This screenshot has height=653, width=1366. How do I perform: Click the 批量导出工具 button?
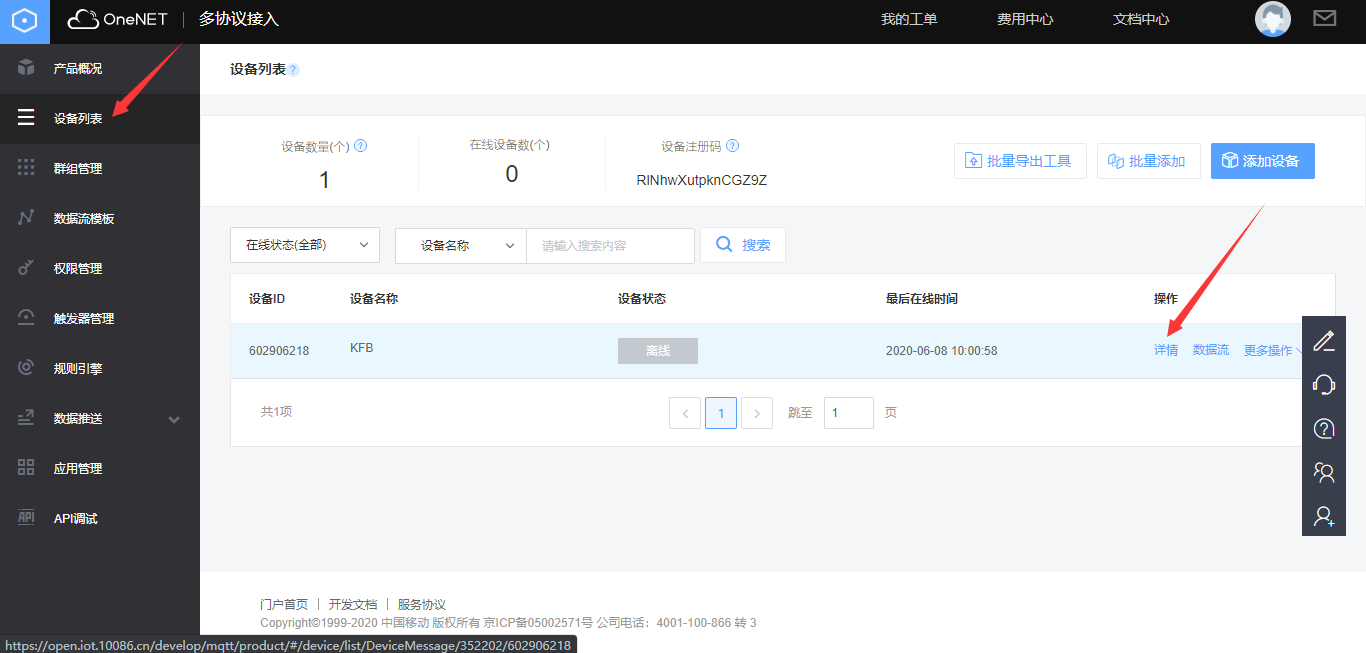(1020, 160)
